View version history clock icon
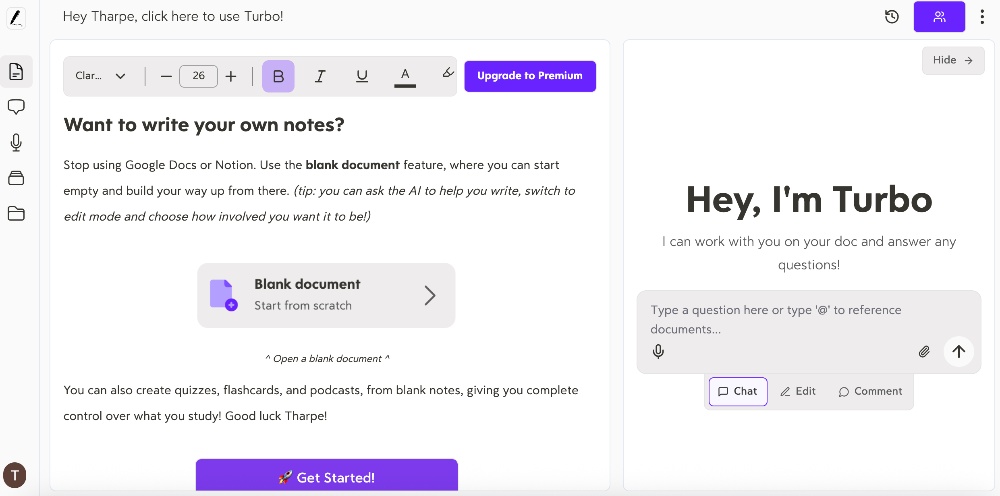The image size is (1000, 496). tap(892, 17)
